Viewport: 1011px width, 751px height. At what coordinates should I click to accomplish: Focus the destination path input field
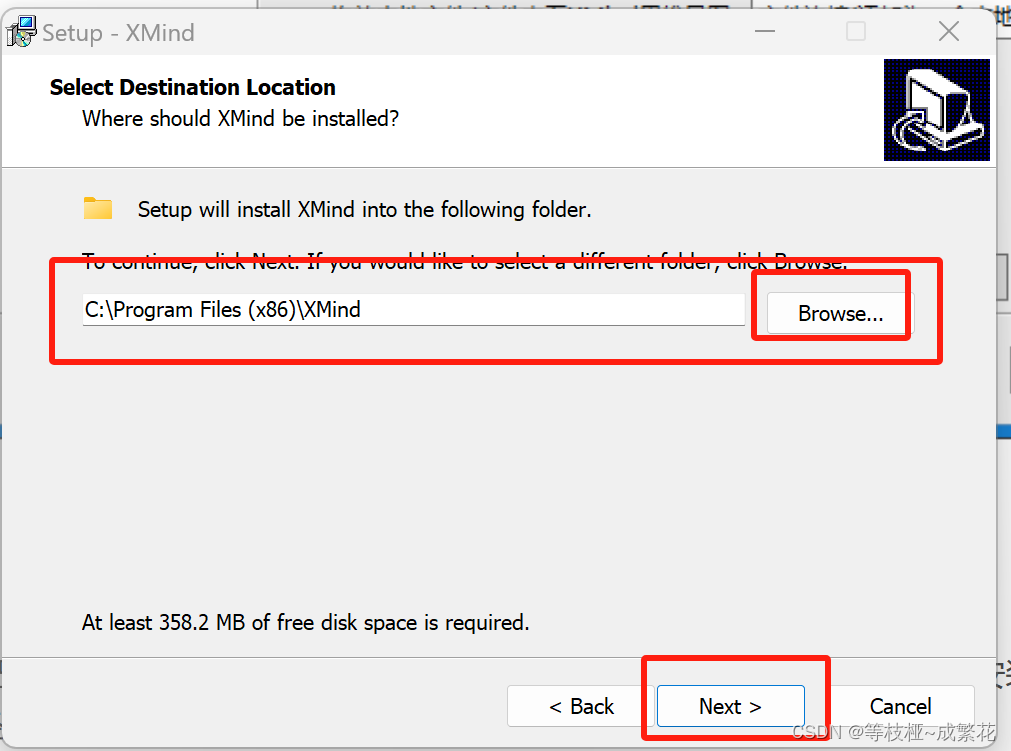[414, 310]
